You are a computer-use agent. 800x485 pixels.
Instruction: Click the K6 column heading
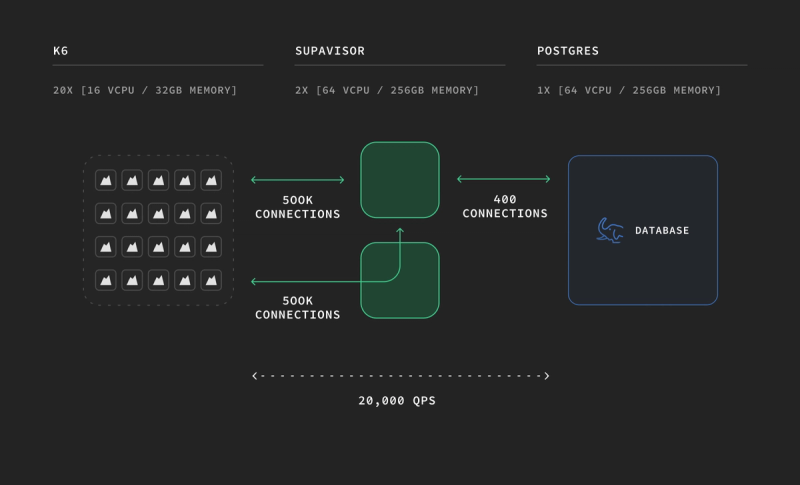[x=61, y=50]
